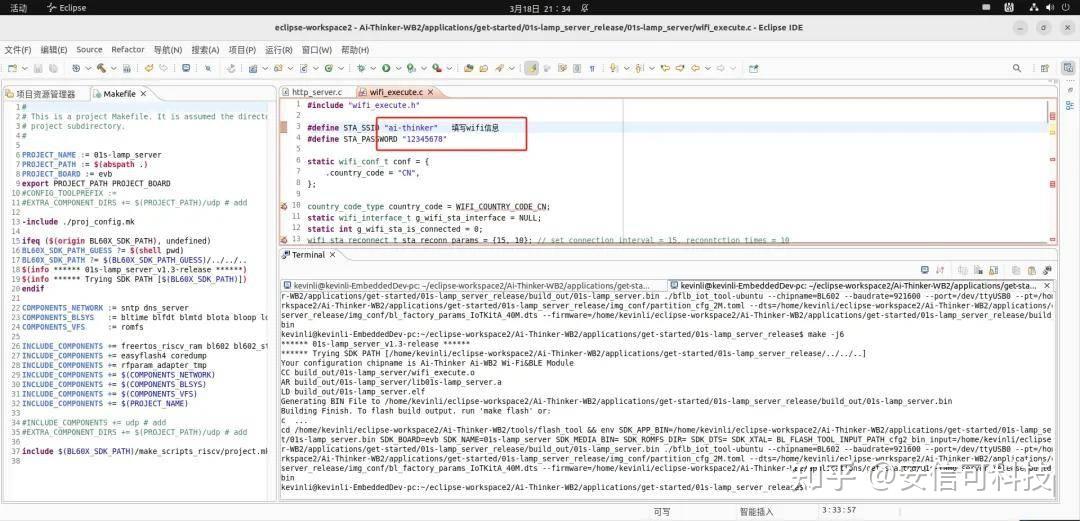Click the 可写 status bar entry
Viewport: 1080px width, 521px height.
point(661,511)
